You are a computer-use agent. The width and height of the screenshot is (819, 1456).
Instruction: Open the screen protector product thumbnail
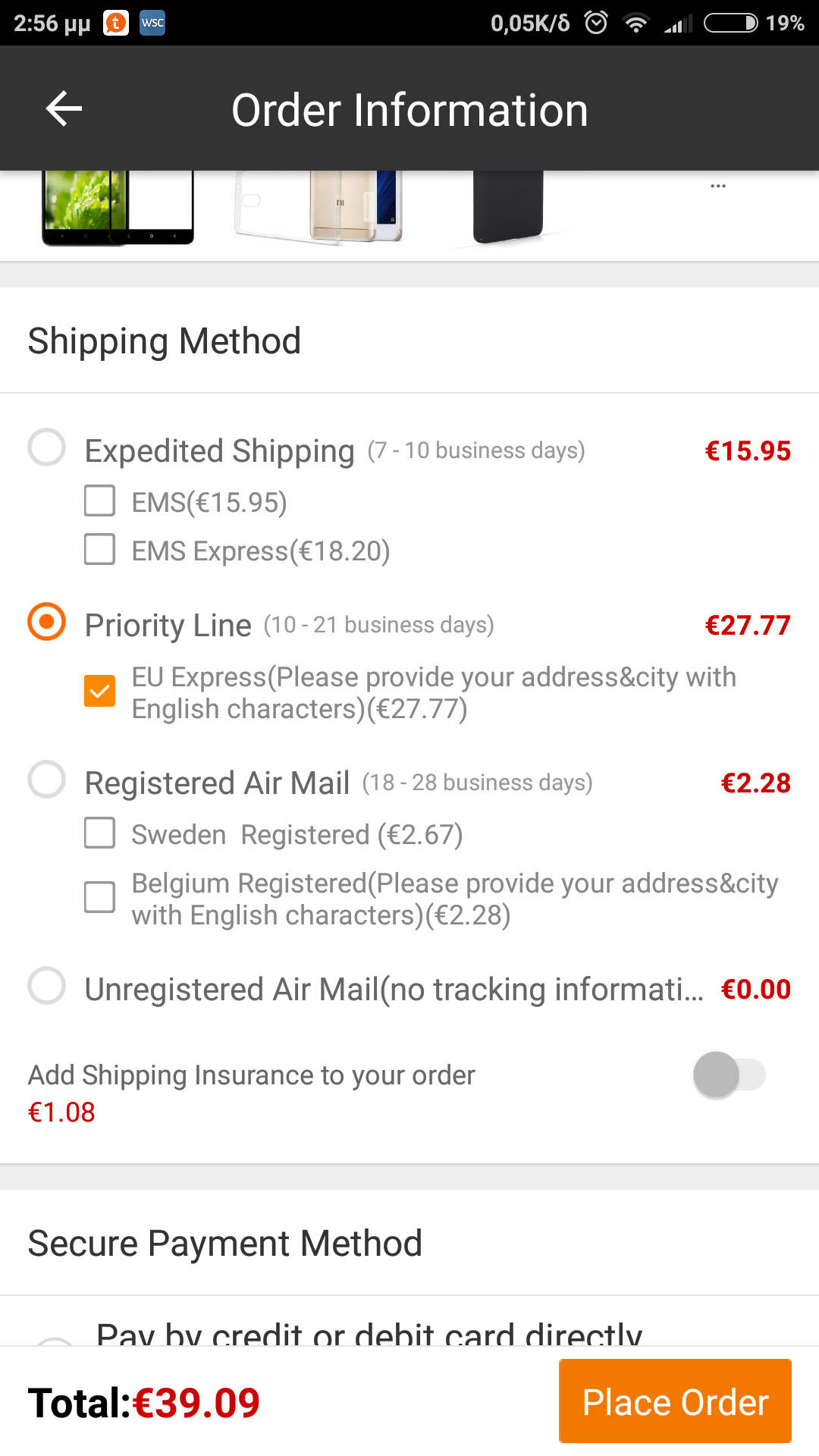(118, 207)
